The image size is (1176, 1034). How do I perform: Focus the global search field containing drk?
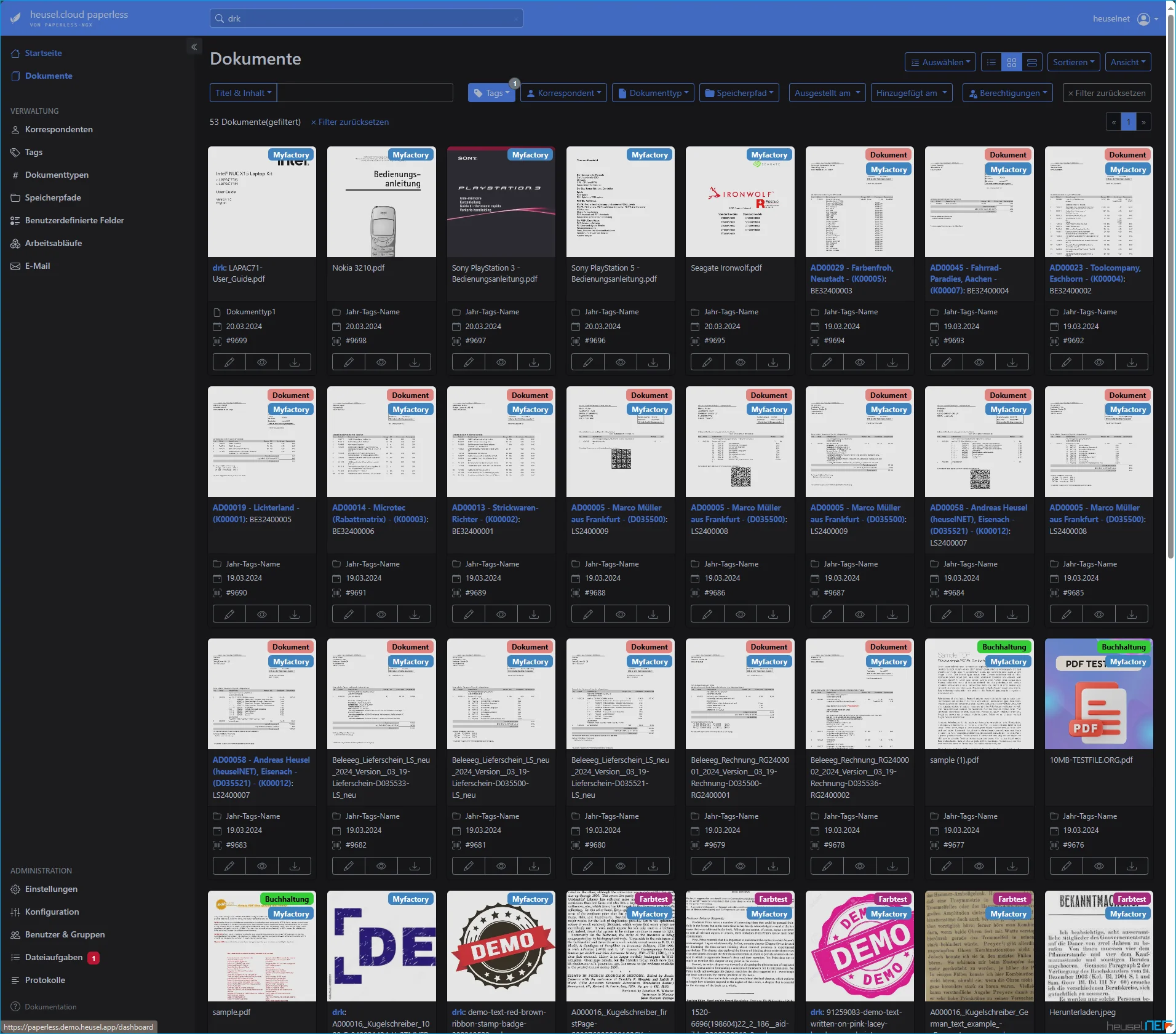[367, 18]
